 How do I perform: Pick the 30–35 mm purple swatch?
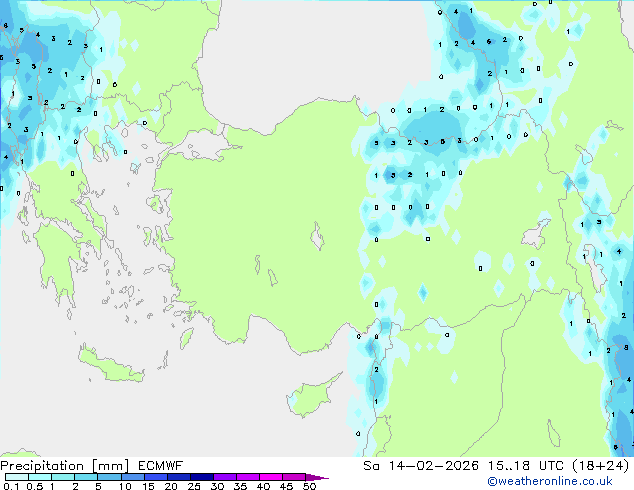[x=225, y=477]
